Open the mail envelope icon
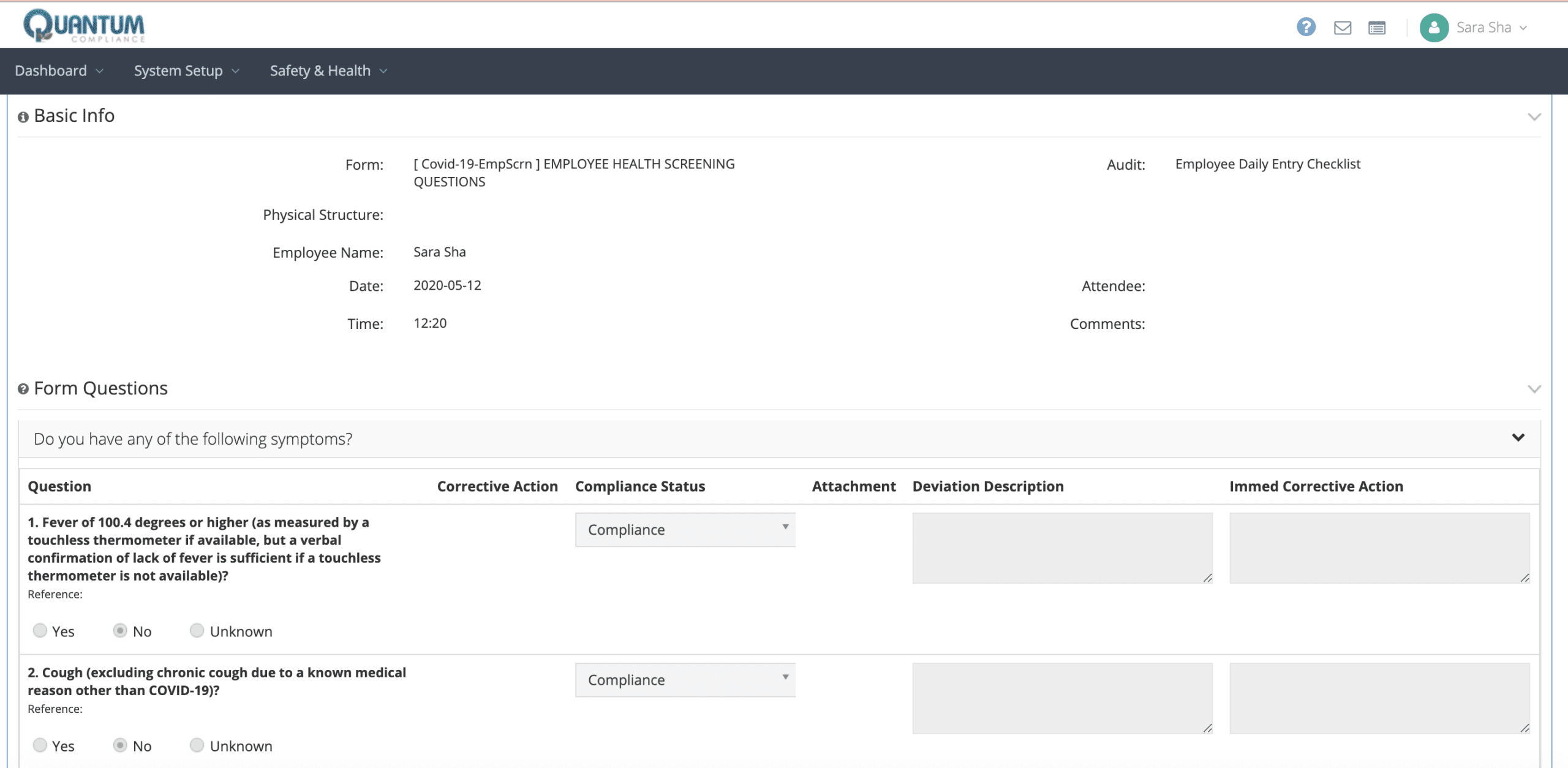The image size is (1568, 768). tap(1343, 28)
